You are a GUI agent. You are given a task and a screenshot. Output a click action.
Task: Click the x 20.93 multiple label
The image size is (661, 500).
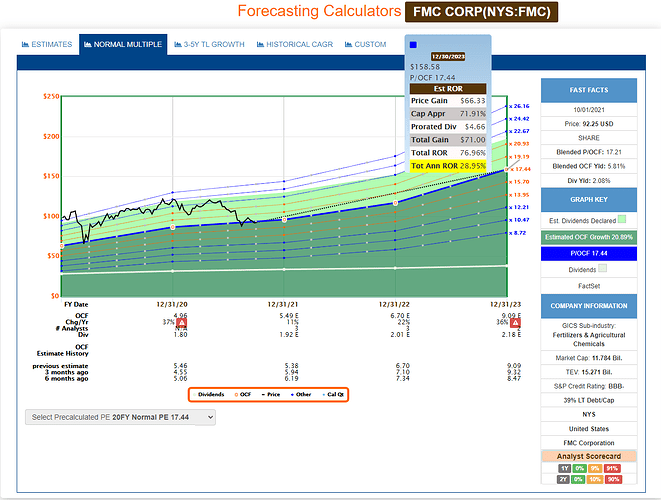[519, 144]
